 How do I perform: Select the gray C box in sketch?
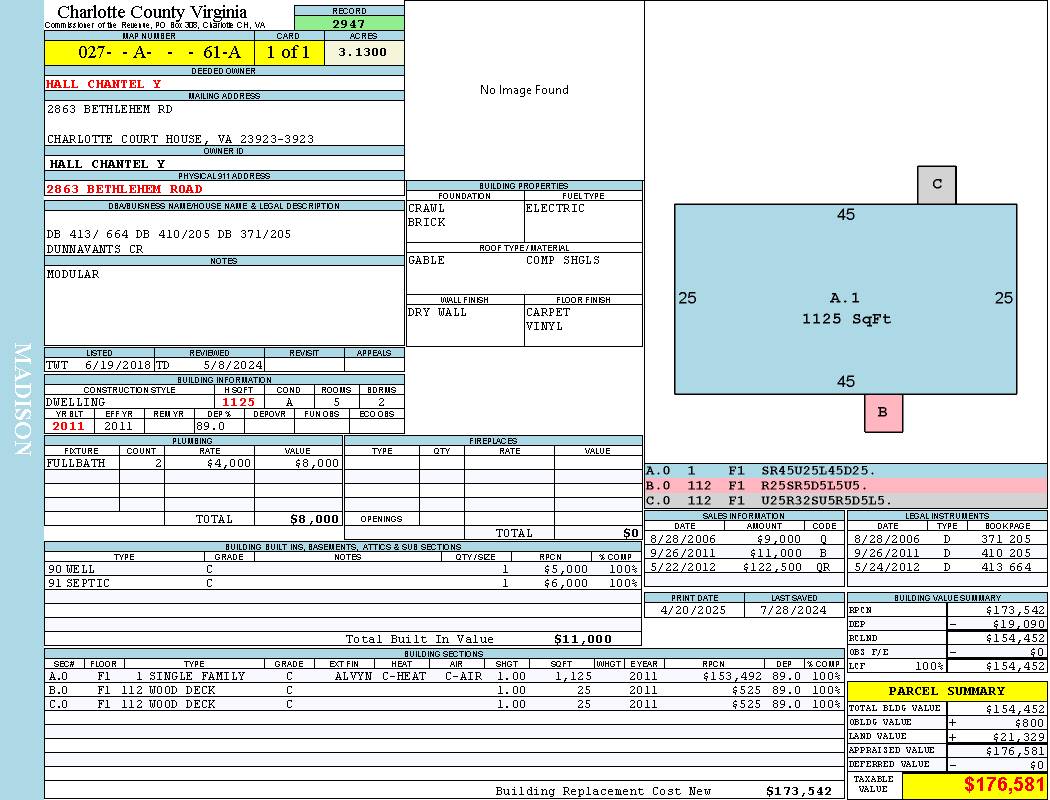[x=937, y=184]
